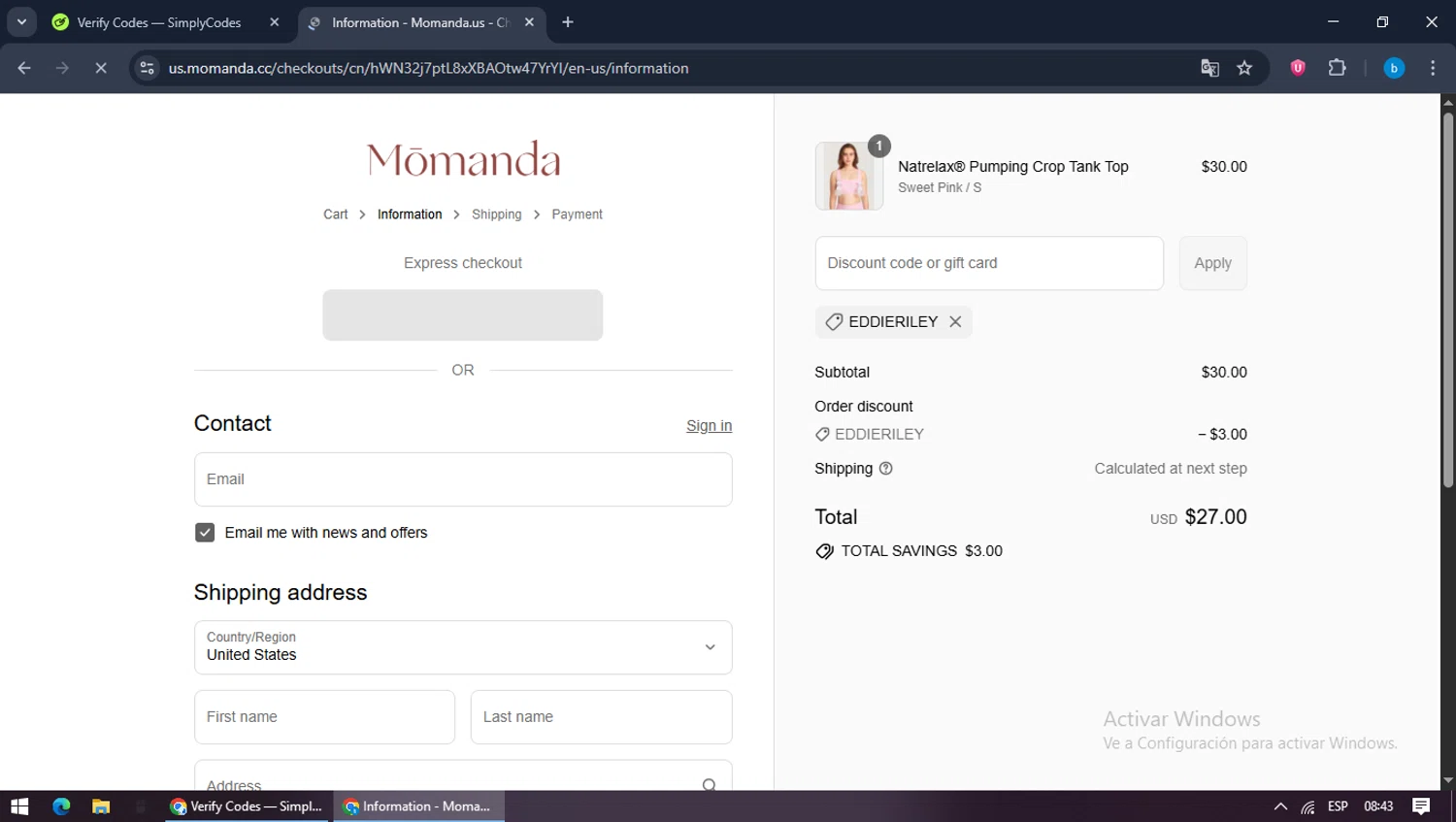Remove the EDDIERILEY discount code

pyautogui.click(x=955, y=322)
